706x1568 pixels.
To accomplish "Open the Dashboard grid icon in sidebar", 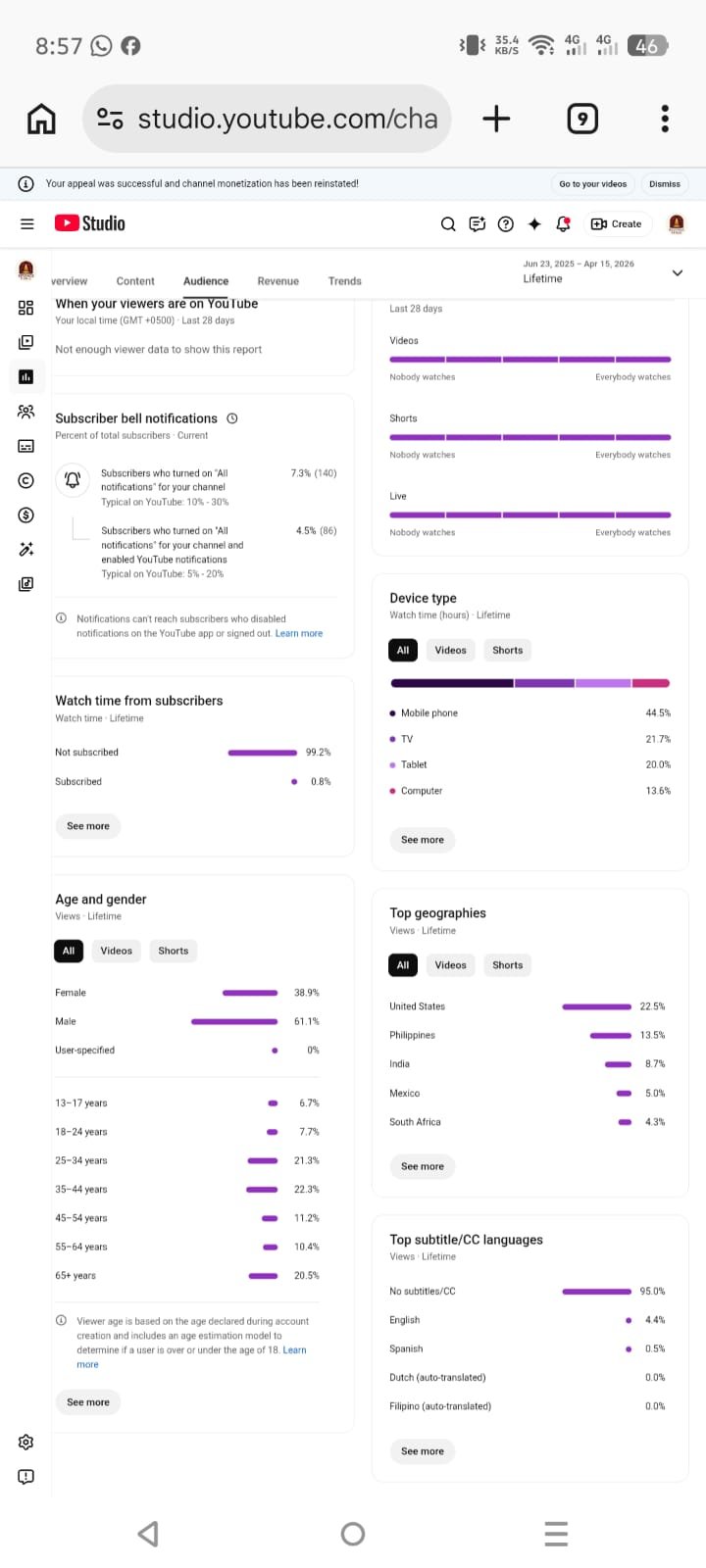I will click(x=26, y=308).
